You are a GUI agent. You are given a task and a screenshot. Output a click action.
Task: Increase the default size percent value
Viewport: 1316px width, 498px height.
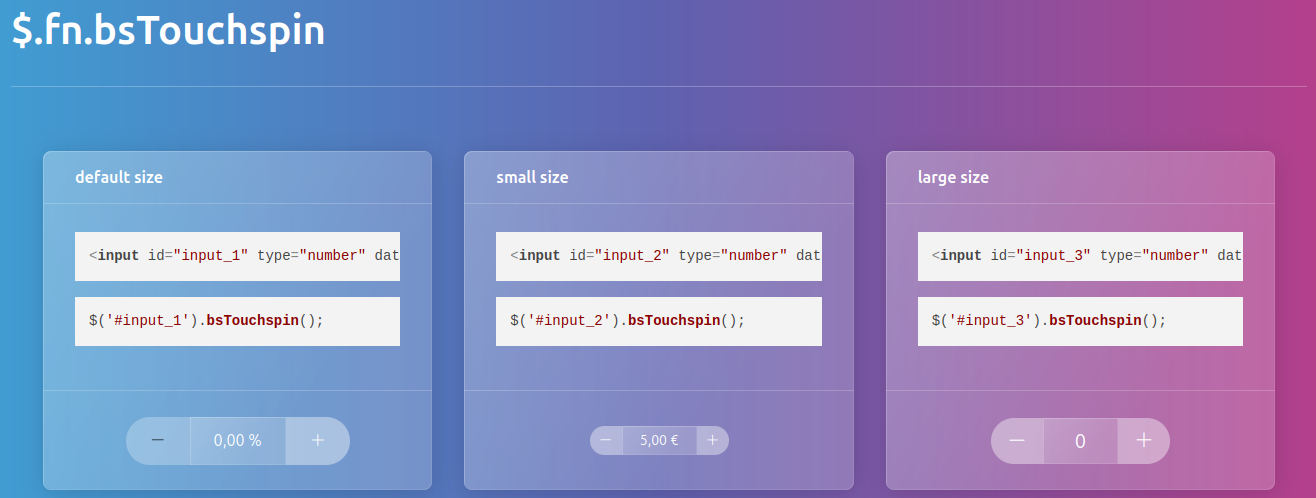pos(318,441)
